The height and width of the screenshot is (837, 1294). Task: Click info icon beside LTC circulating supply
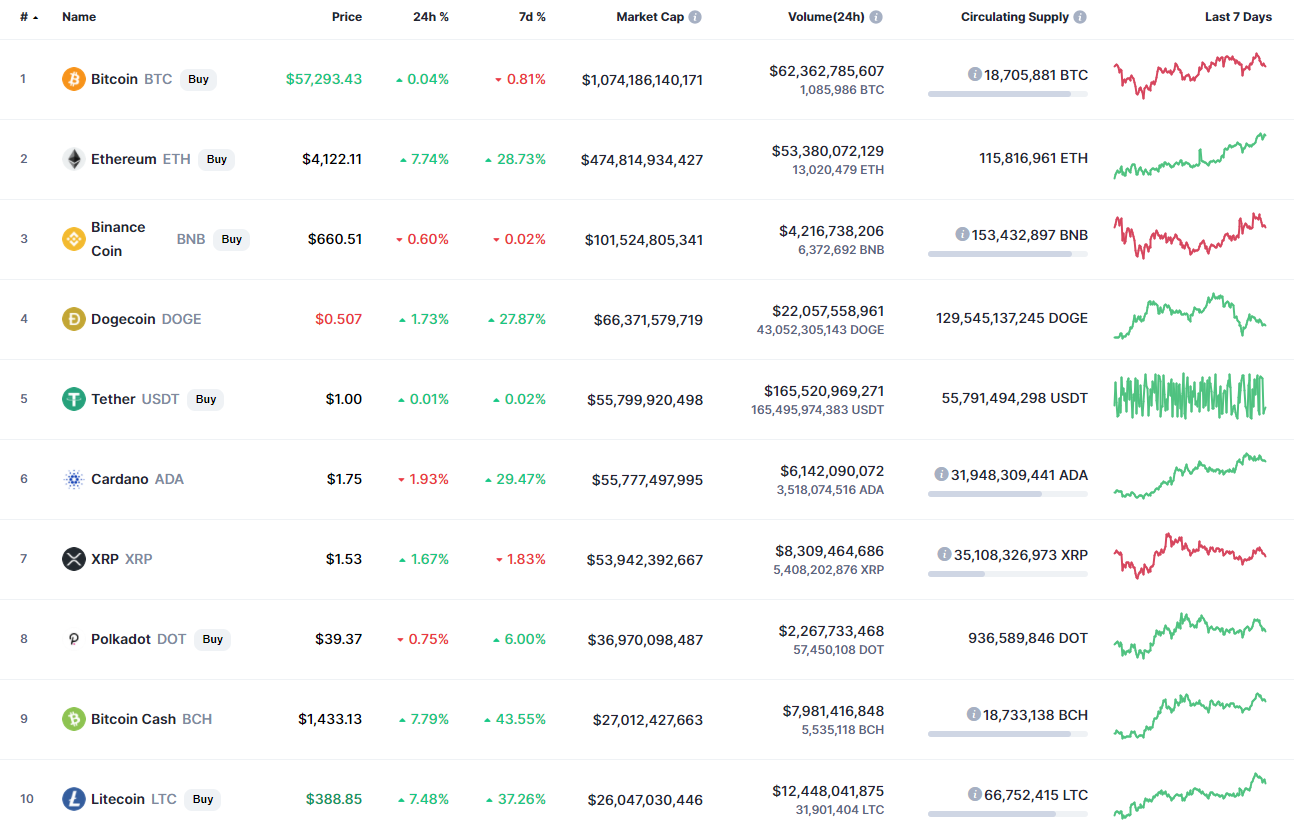pyautogui.click(x=974, y=794)
